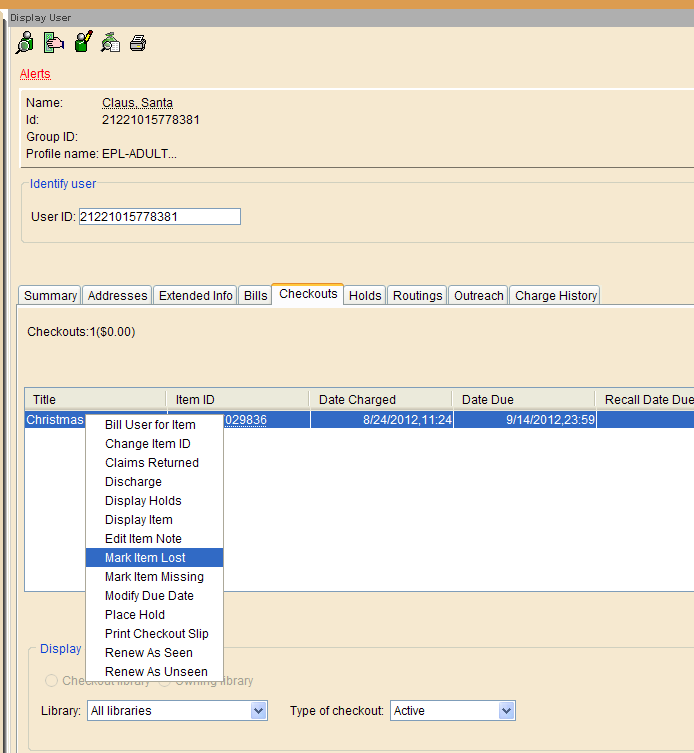Switch to the Bills tab
Viewport: 694px width, 753px height.
255,296
